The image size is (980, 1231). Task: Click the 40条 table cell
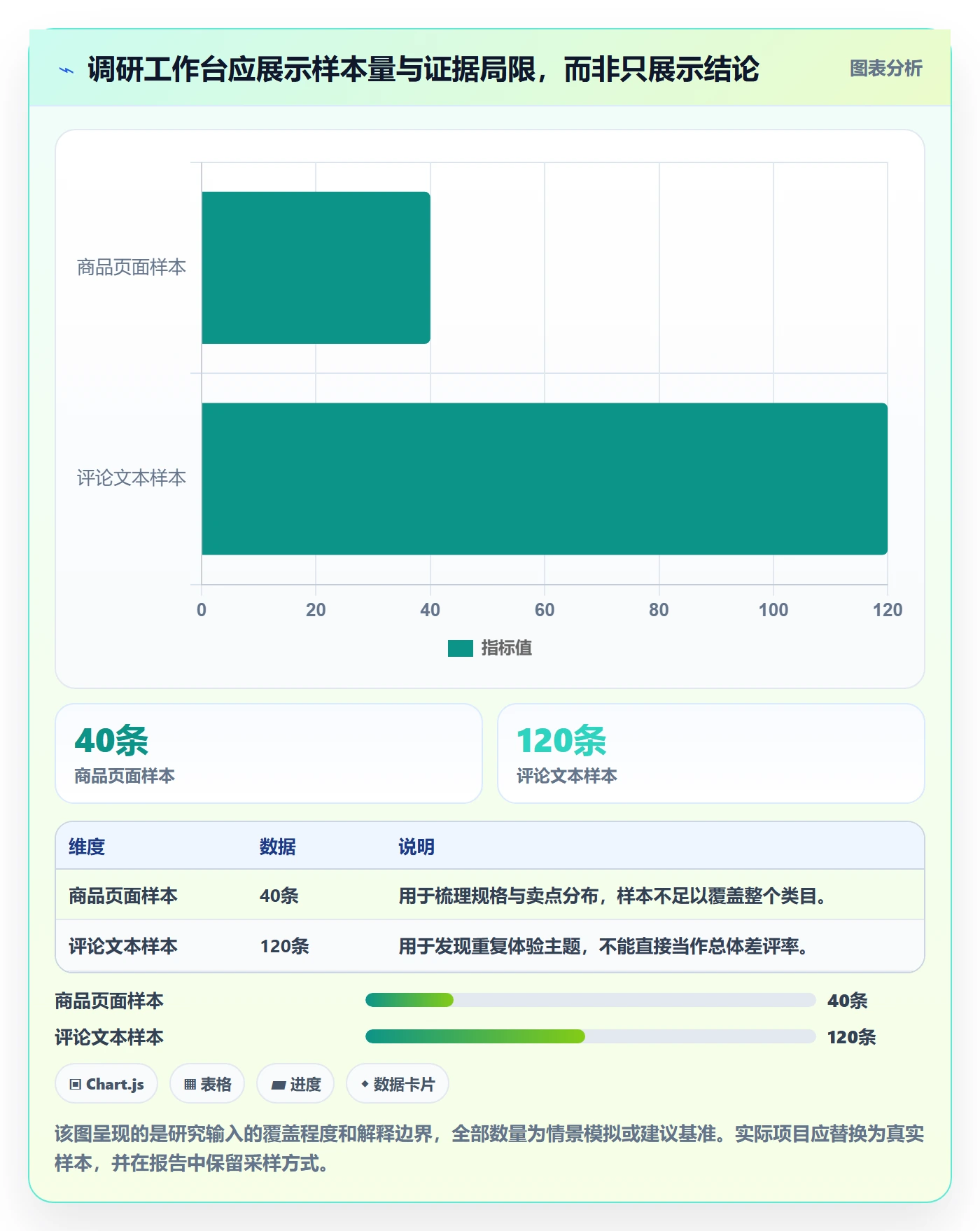279,896
